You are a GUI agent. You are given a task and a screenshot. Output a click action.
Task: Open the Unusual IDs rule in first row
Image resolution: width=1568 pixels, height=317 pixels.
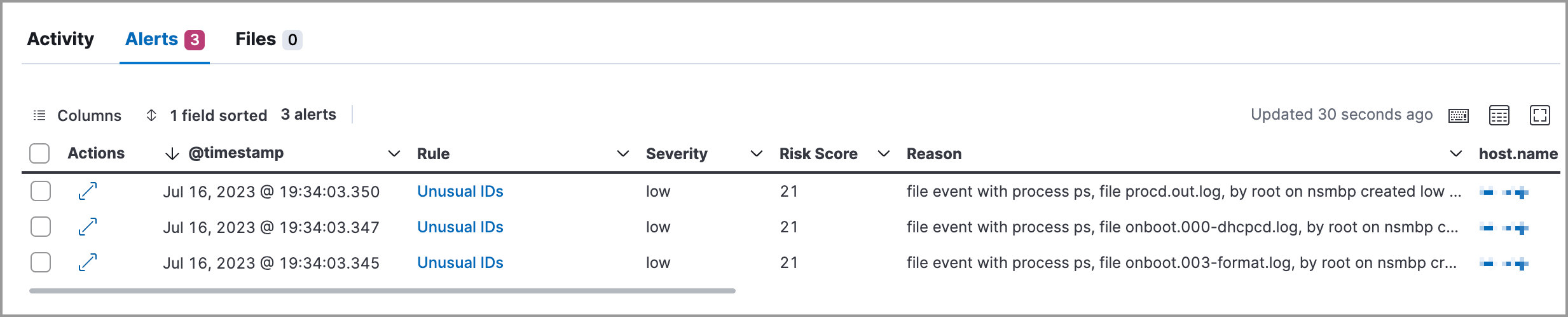pyautogui.click(x=460, y=191)
